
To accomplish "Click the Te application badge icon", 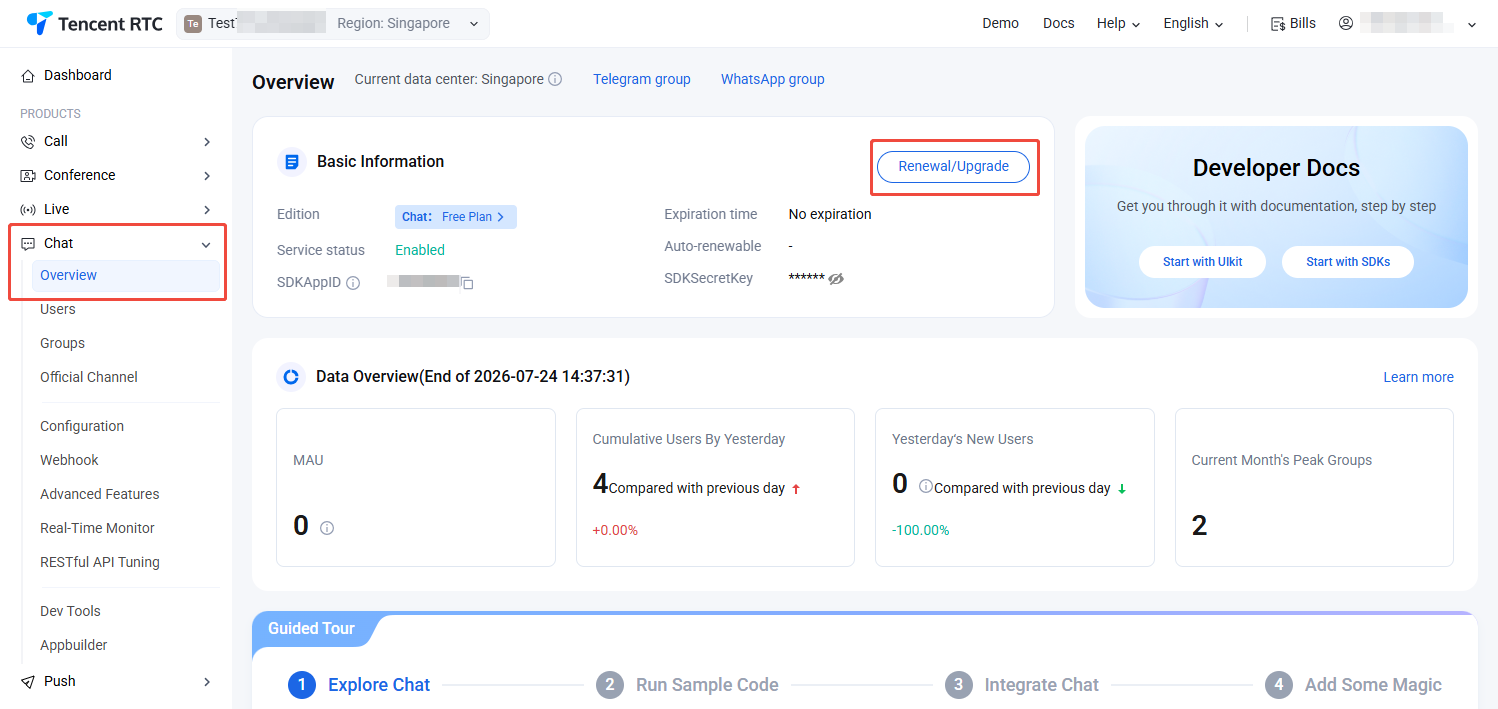I will 193,24.
